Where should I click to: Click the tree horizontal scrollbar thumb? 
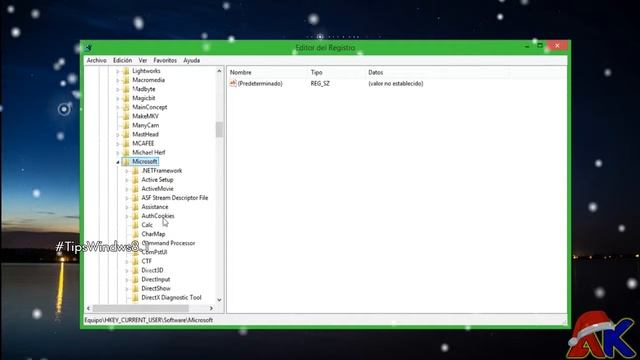tap(141, 308)
